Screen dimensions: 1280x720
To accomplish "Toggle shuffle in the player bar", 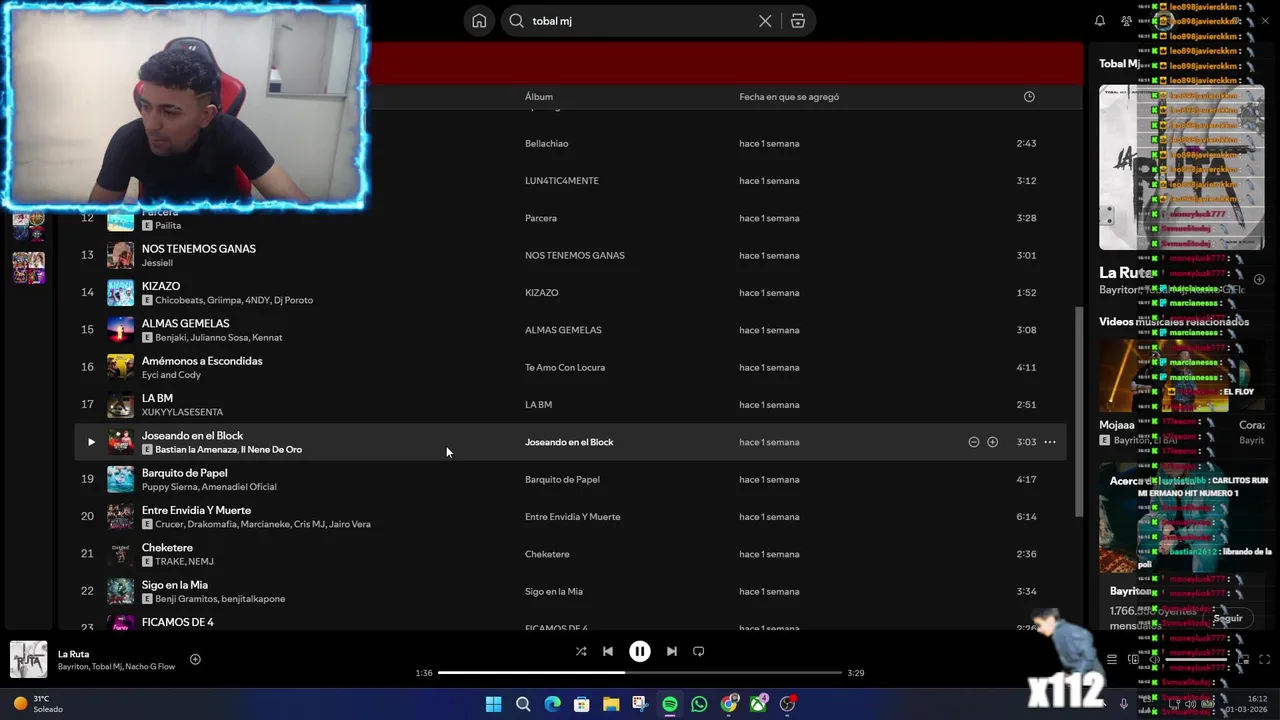I will pyautogui.click(x=580, y=651).
